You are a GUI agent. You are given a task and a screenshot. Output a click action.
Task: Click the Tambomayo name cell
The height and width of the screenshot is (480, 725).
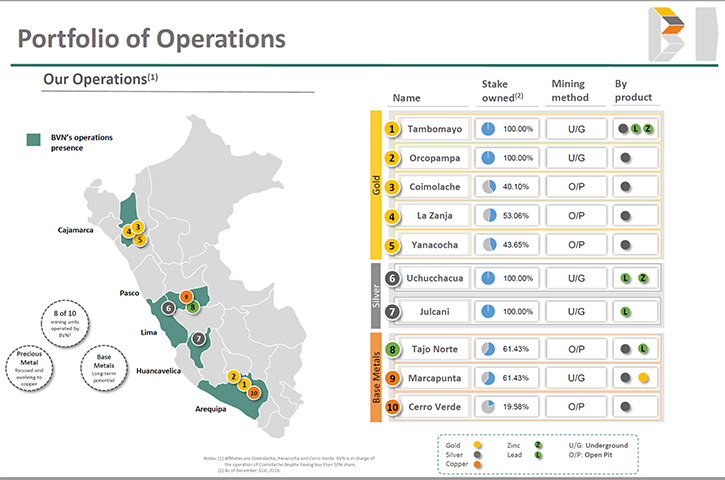click(x=435, y=129)
